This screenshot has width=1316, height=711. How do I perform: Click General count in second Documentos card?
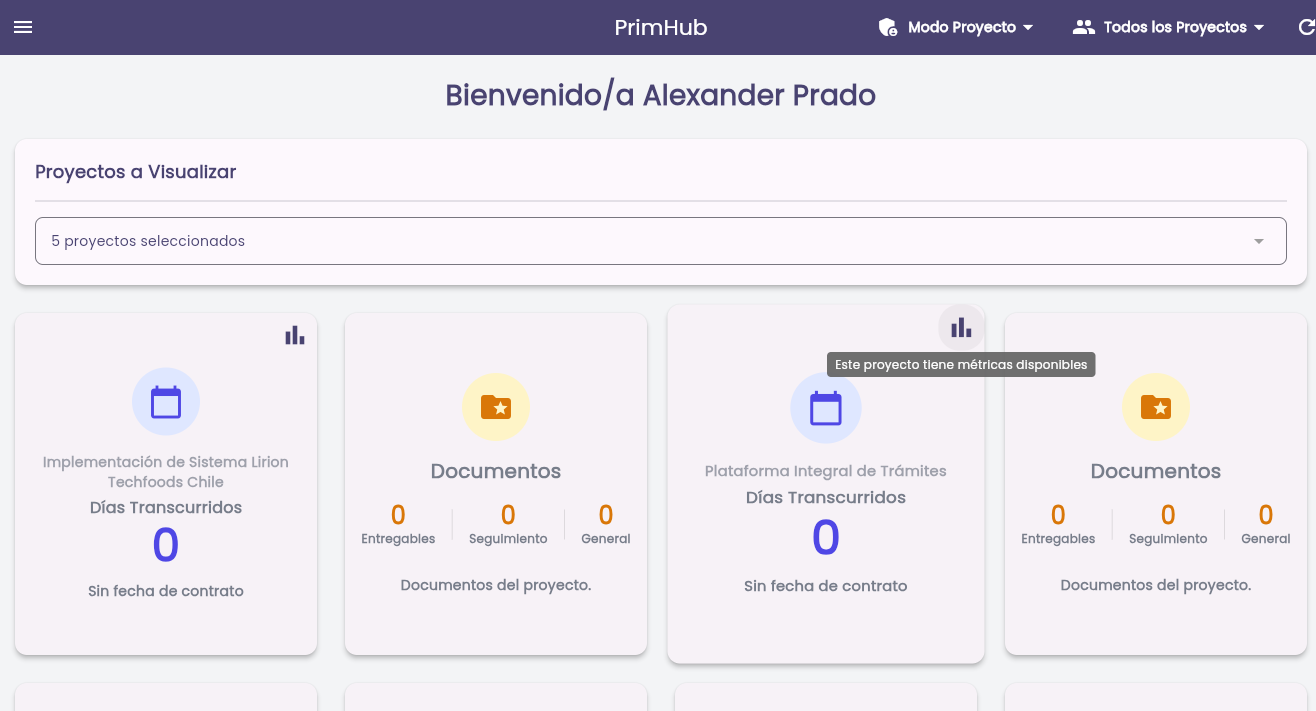[x=1266, y=515]
